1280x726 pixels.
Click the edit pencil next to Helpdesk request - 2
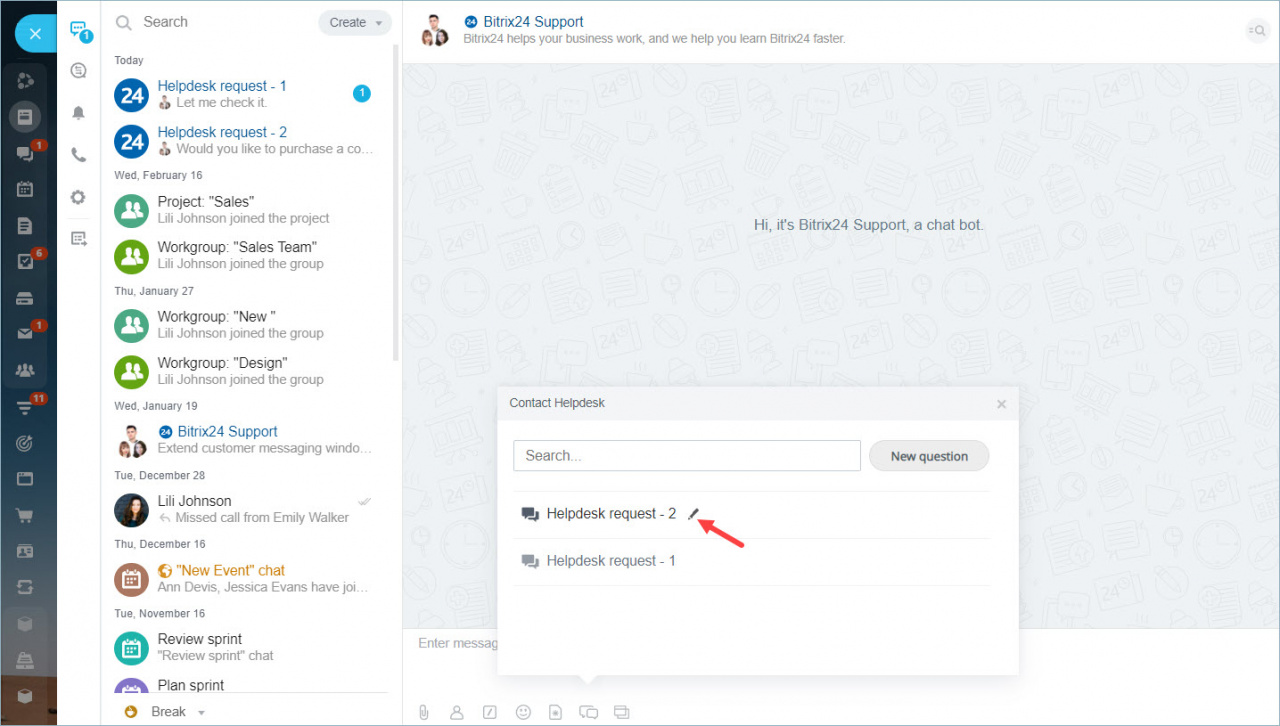694,514
